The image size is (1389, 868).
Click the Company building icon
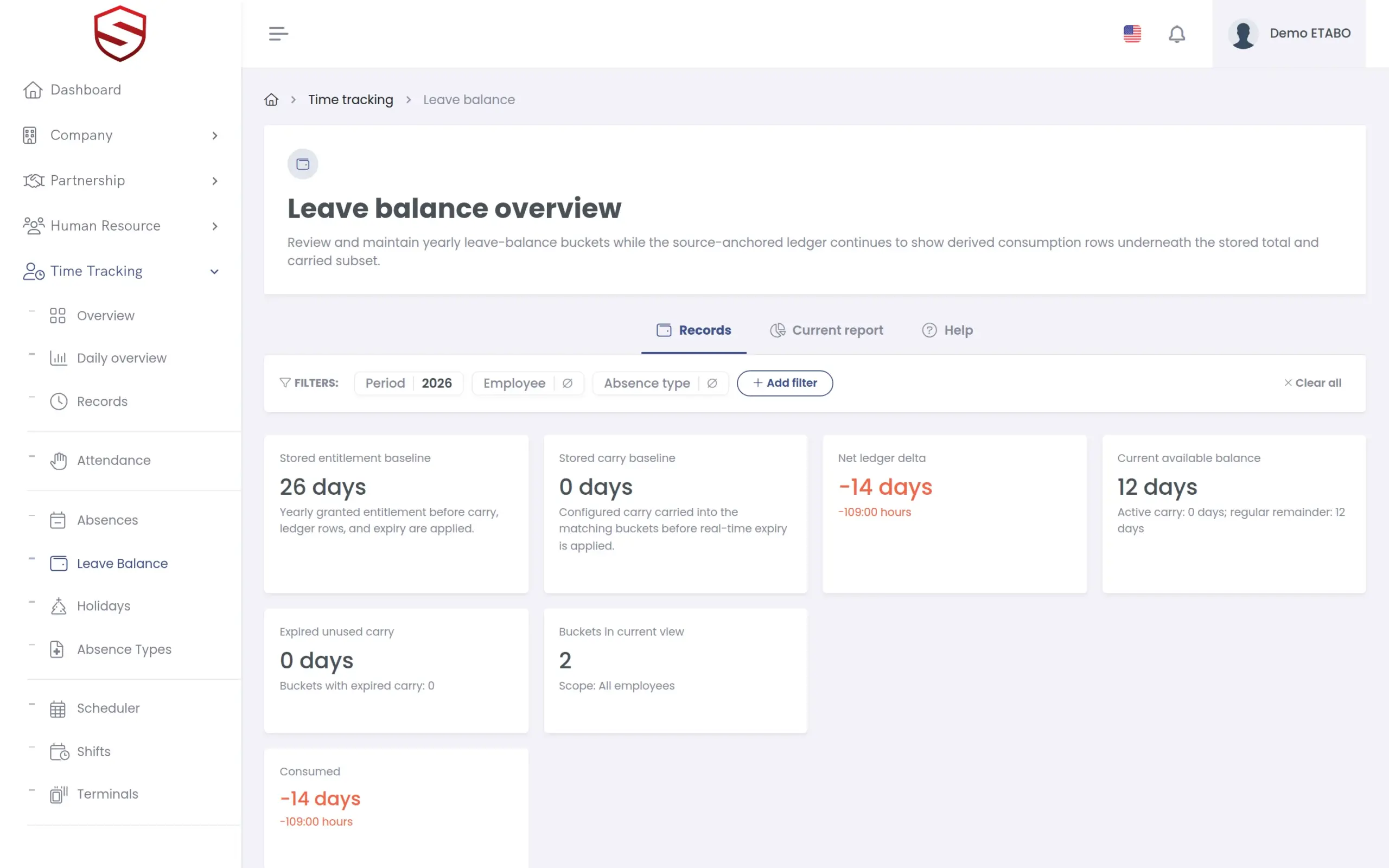pos(30,136)
